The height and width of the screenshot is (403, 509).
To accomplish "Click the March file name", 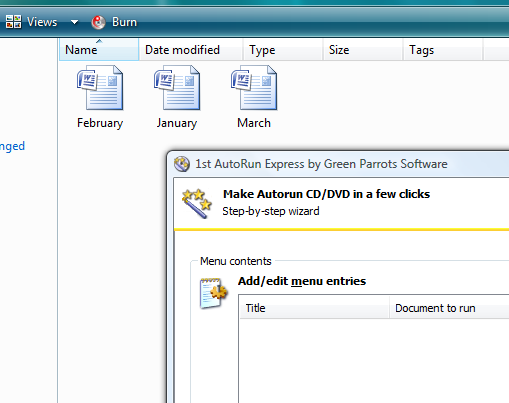I will 254,123.
